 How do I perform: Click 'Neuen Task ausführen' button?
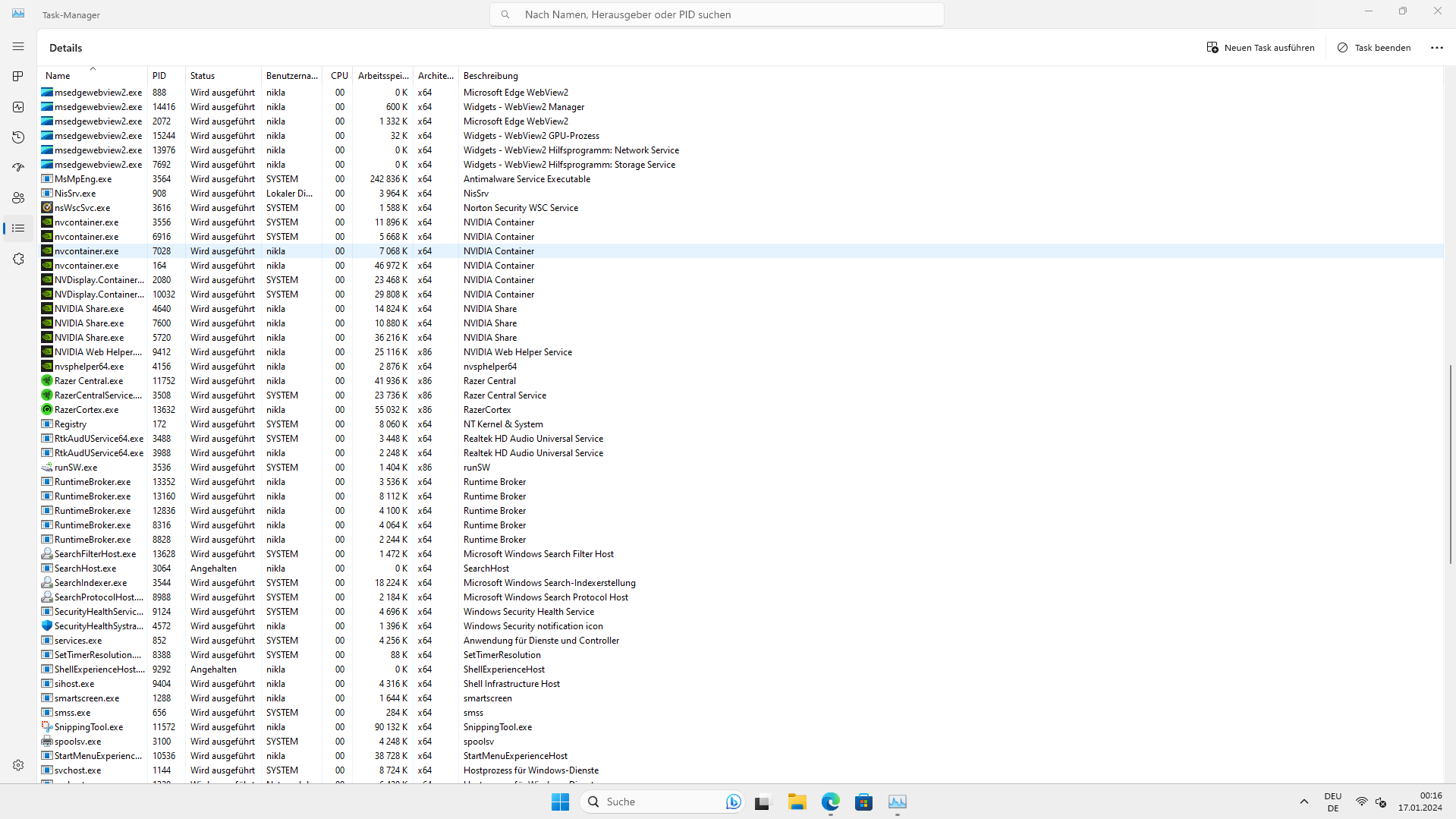click(1260, 48)
